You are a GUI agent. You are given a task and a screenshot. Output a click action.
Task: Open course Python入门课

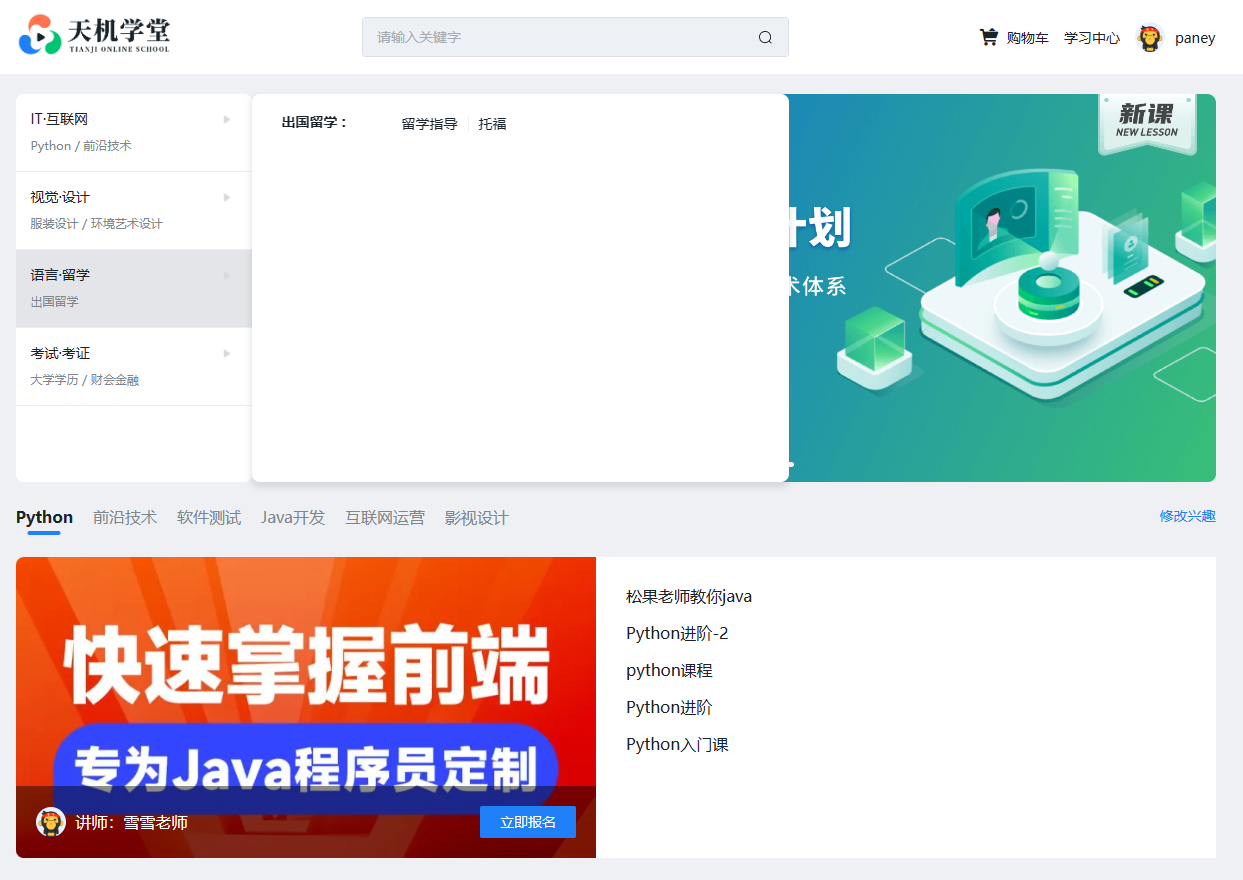pos(677,744)
